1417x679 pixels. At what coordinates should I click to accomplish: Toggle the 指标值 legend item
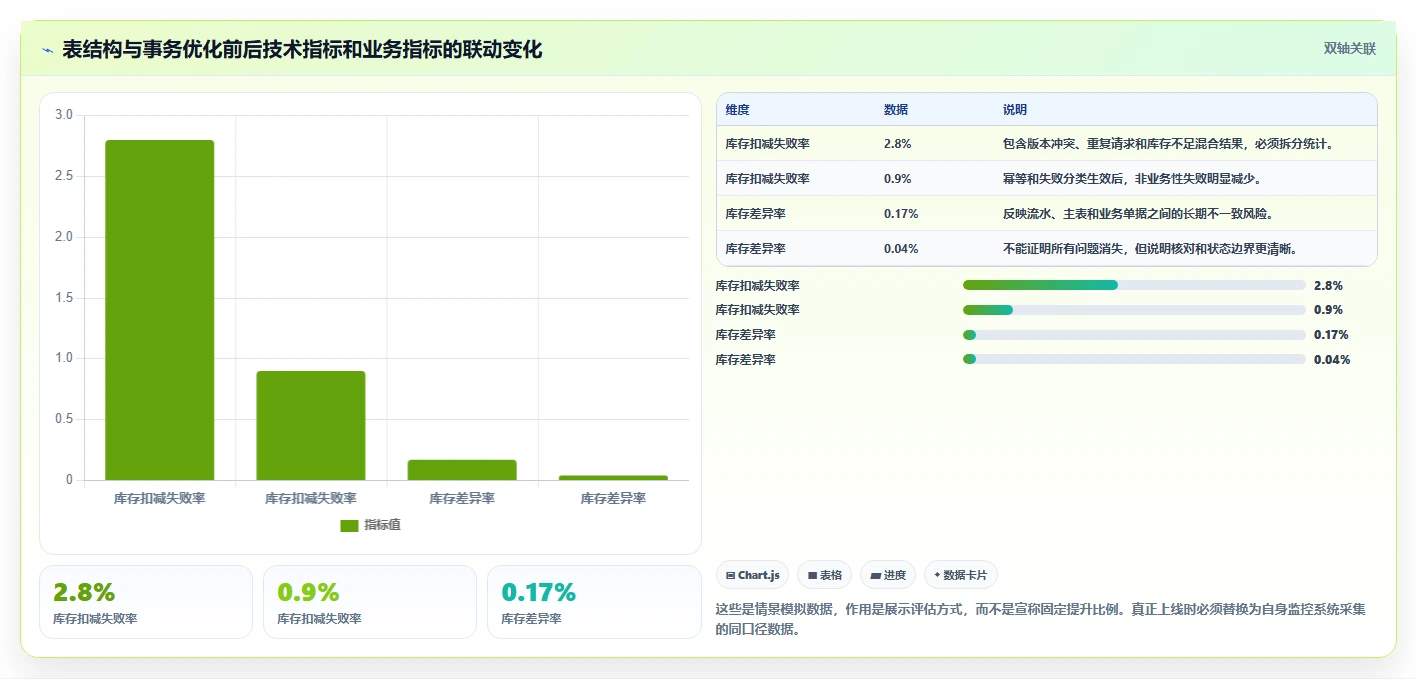(370, 525)
